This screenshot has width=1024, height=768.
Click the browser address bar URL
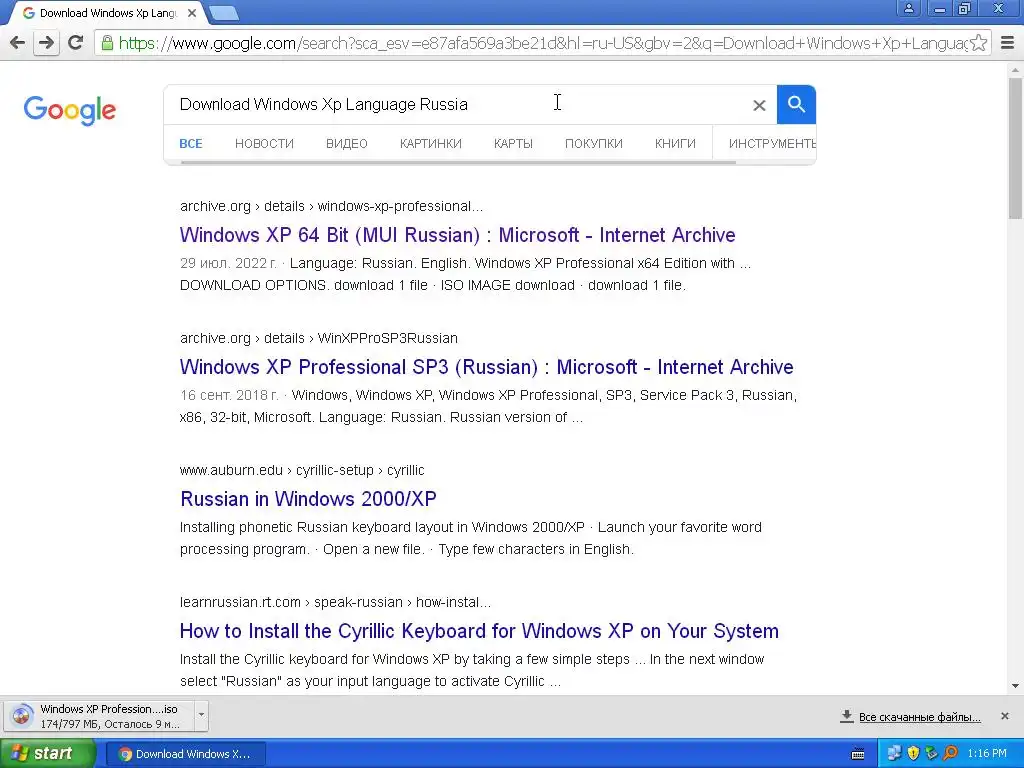[x=542, y=43]
